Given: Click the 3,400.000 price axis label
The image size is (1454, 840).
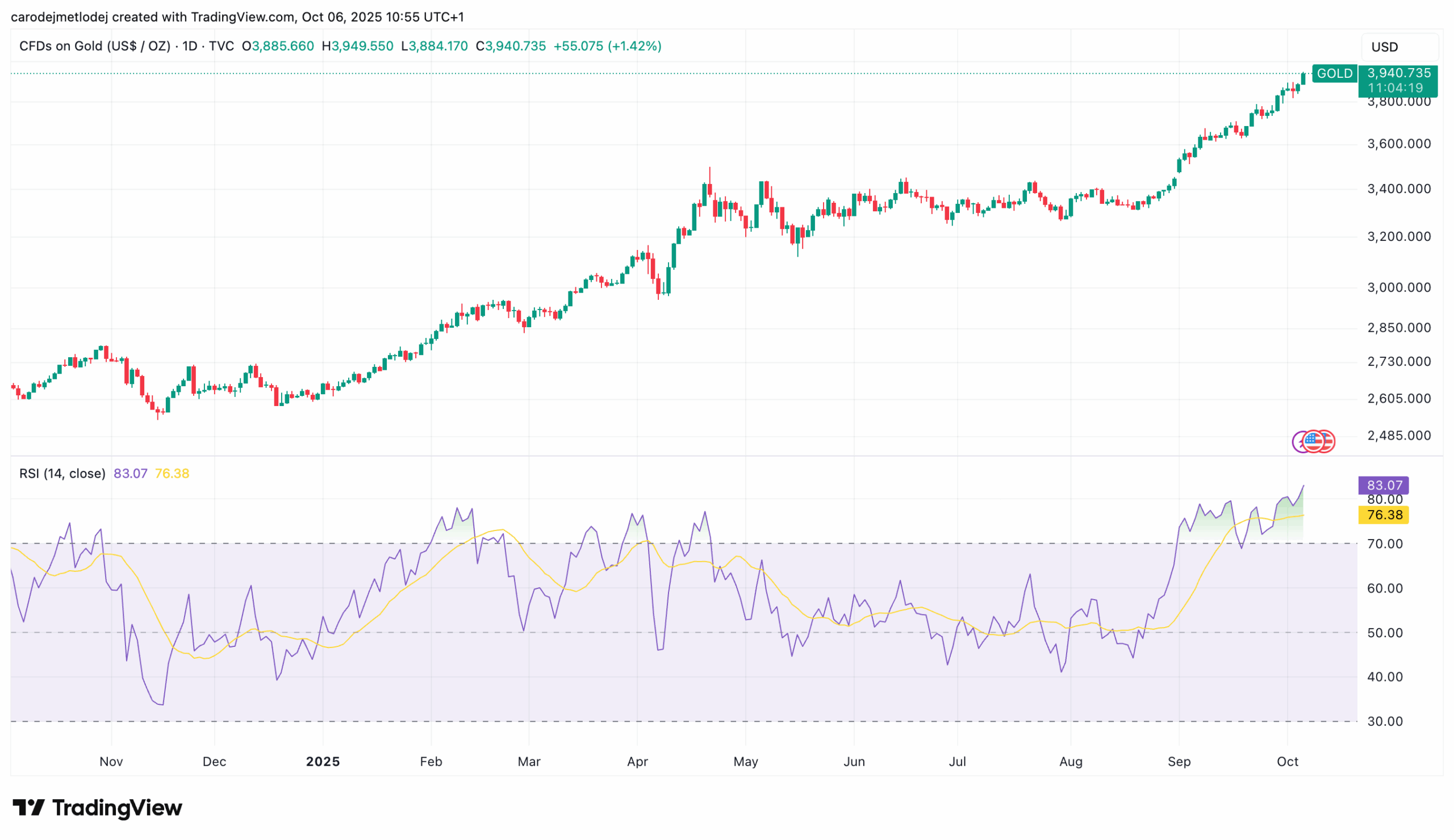Looking at the screenshot, I should (1399, 189).
